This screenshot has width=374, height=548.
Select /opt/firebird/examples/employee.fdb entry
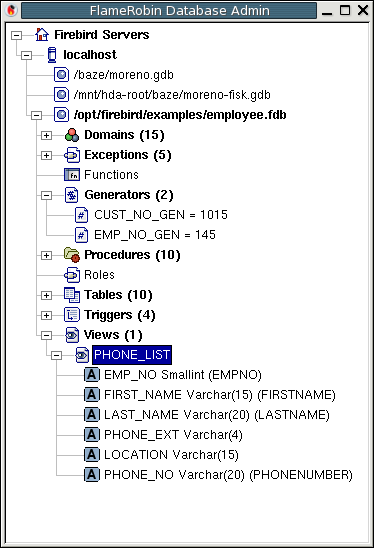[180, 115]
